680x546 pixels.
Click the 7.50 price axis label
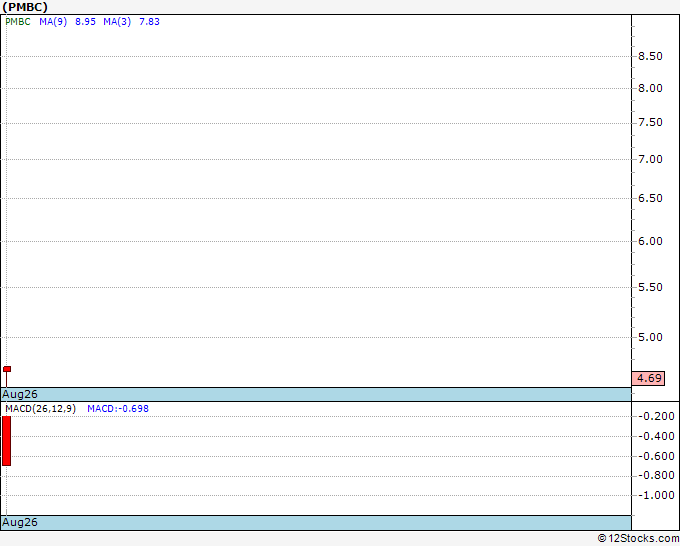650,123
